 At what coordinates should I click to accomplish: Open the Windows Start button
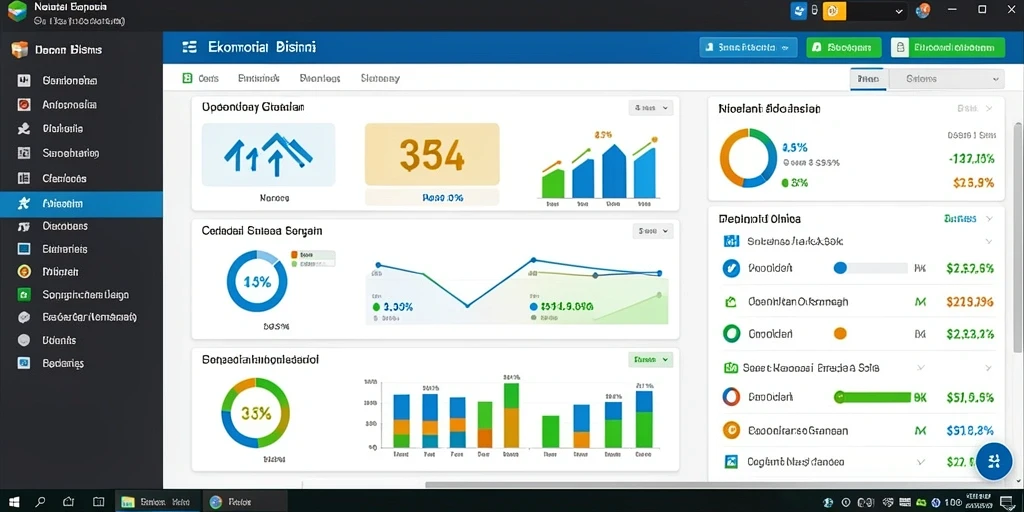click(x=13, y=502)
